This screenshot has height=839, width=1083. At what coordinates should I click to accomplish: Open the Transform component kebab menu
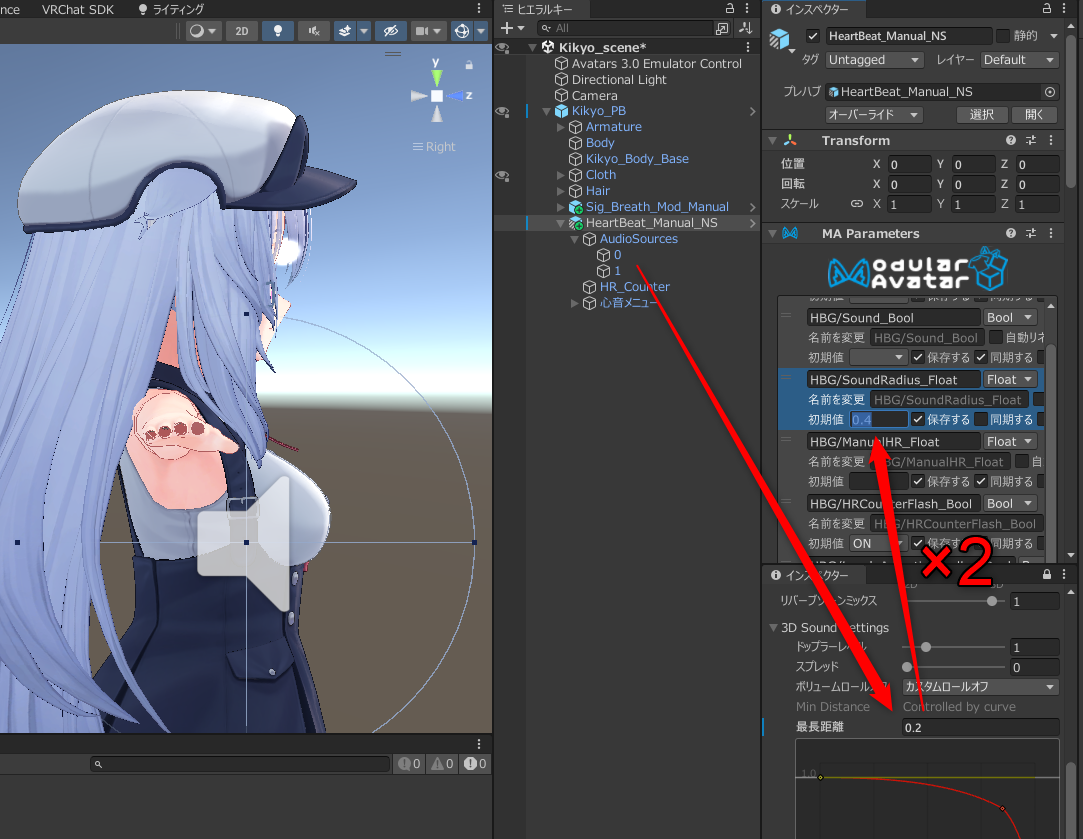coord(1051,140)
